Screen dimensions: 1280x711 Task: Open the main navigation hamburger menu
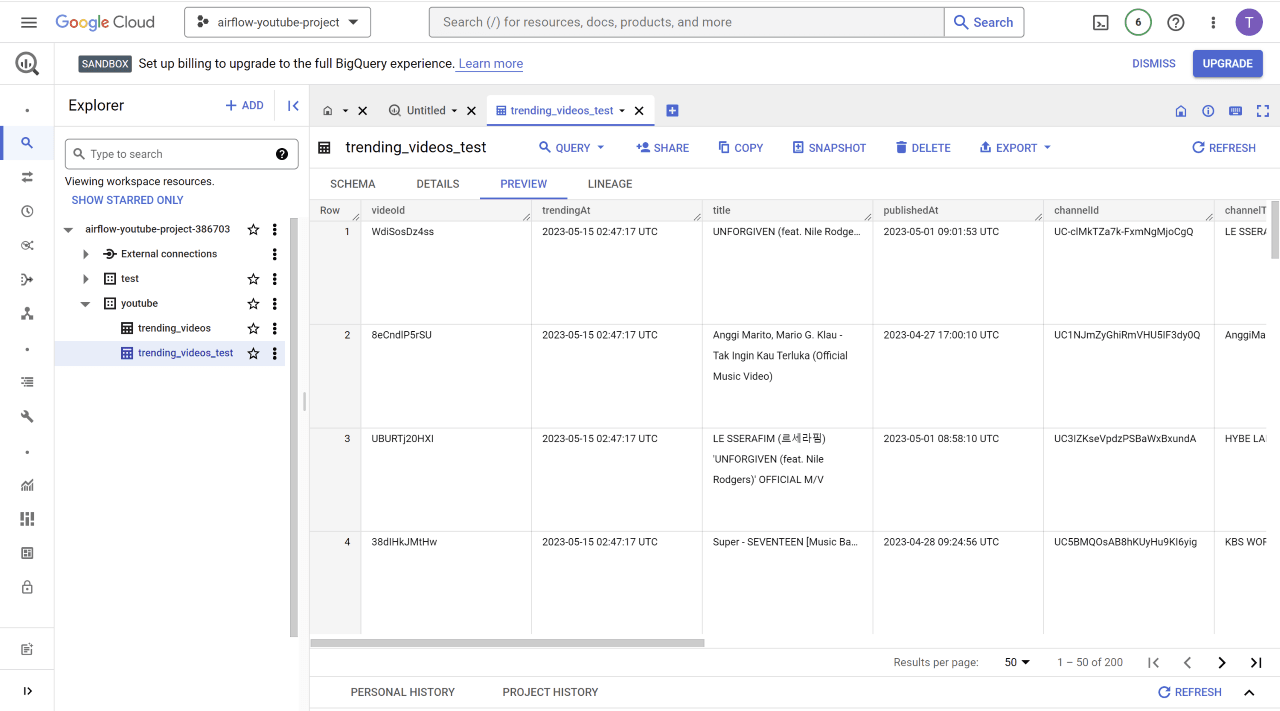pyautogui.click(x=28, y=22)
